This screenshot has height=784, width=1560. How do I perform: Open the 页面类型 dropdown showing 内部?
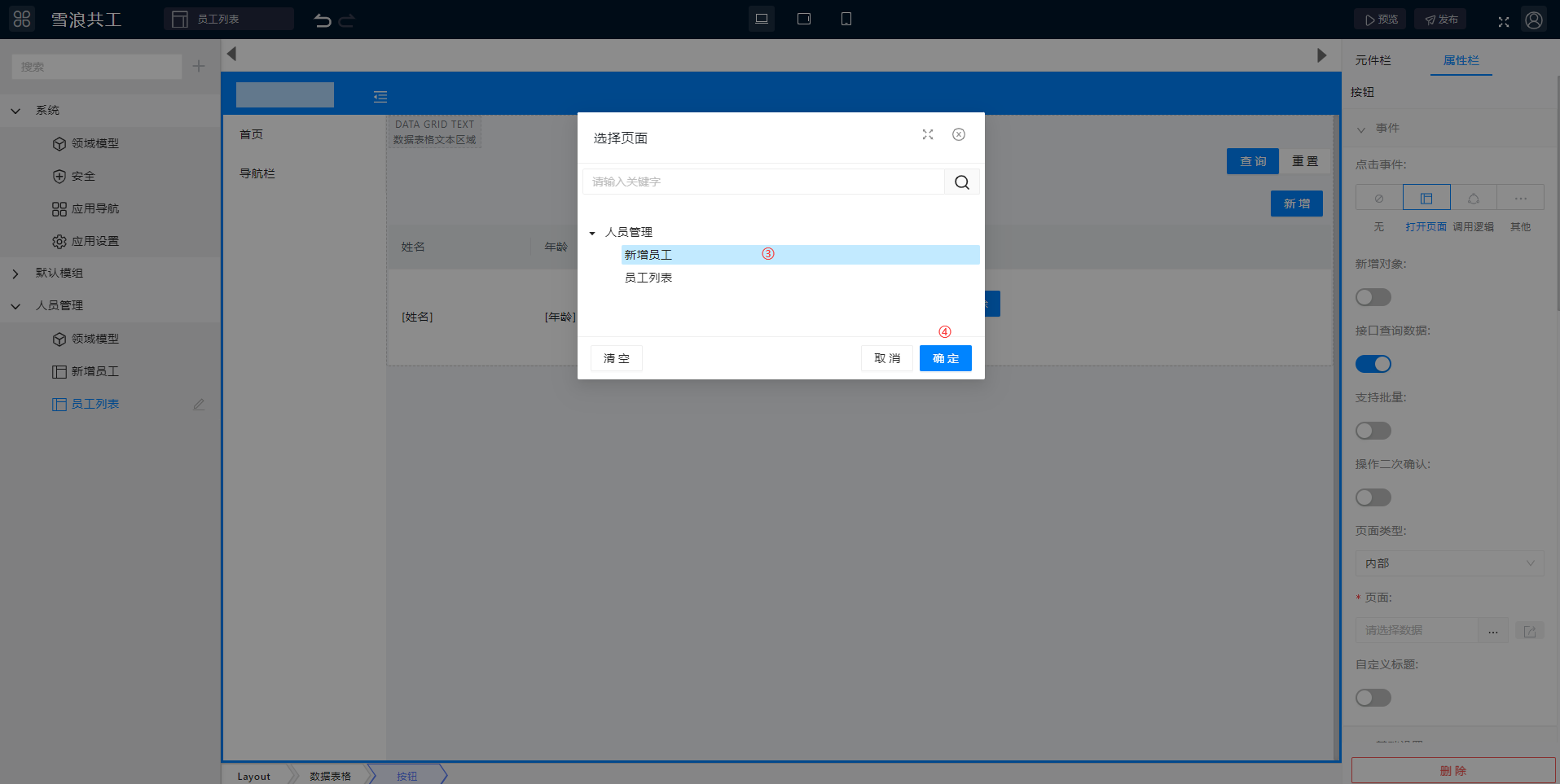tap(1448, 563)
